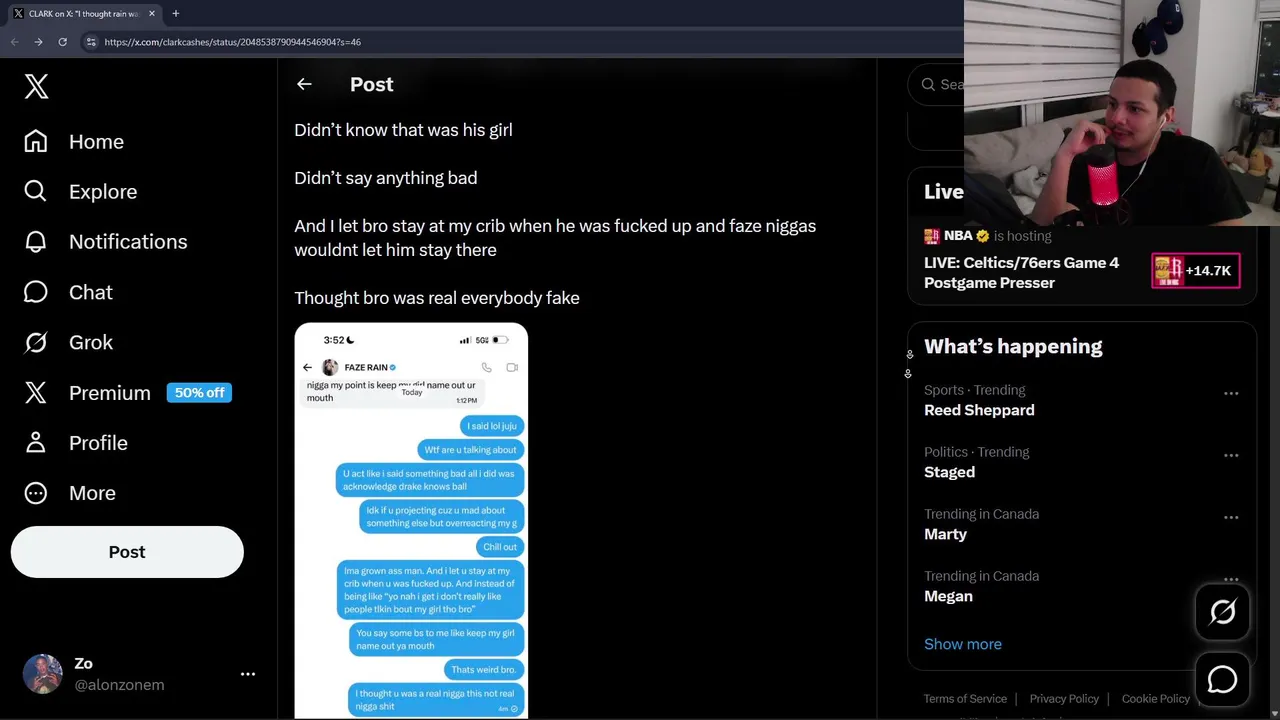Viewport: 1280px width, 720px height.
Task: Click the NBA verified badge
Action: (x=982, y=236)
